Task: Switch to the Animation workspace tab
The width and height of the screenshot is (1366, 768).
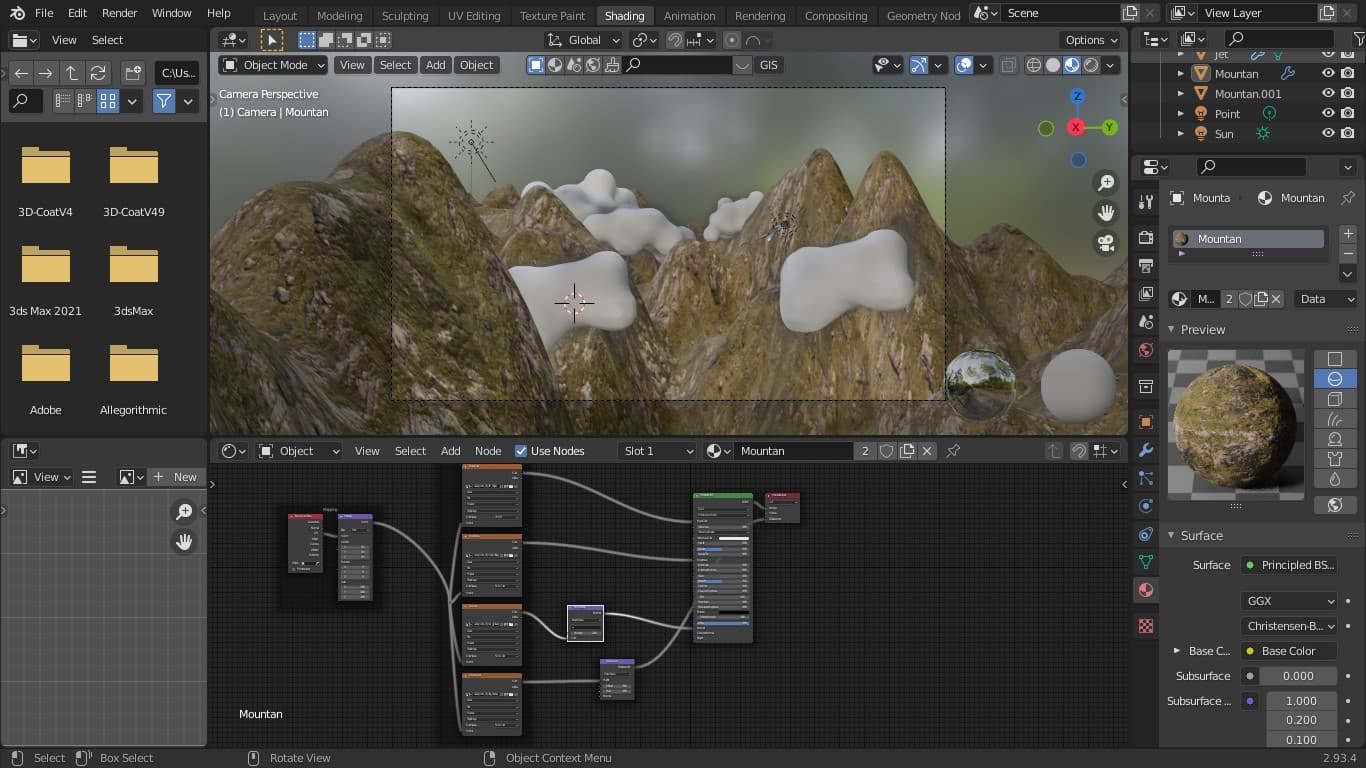Action: tap(689, 15)
